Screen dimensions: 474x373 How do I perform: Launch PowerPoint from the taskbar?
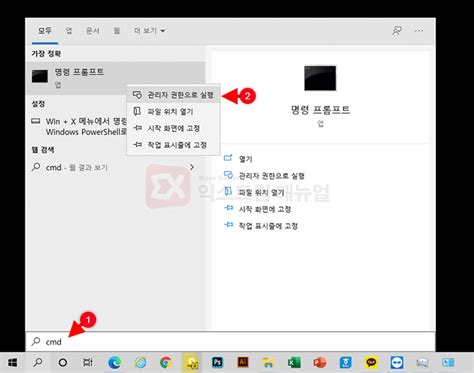[x=320, y=362]
